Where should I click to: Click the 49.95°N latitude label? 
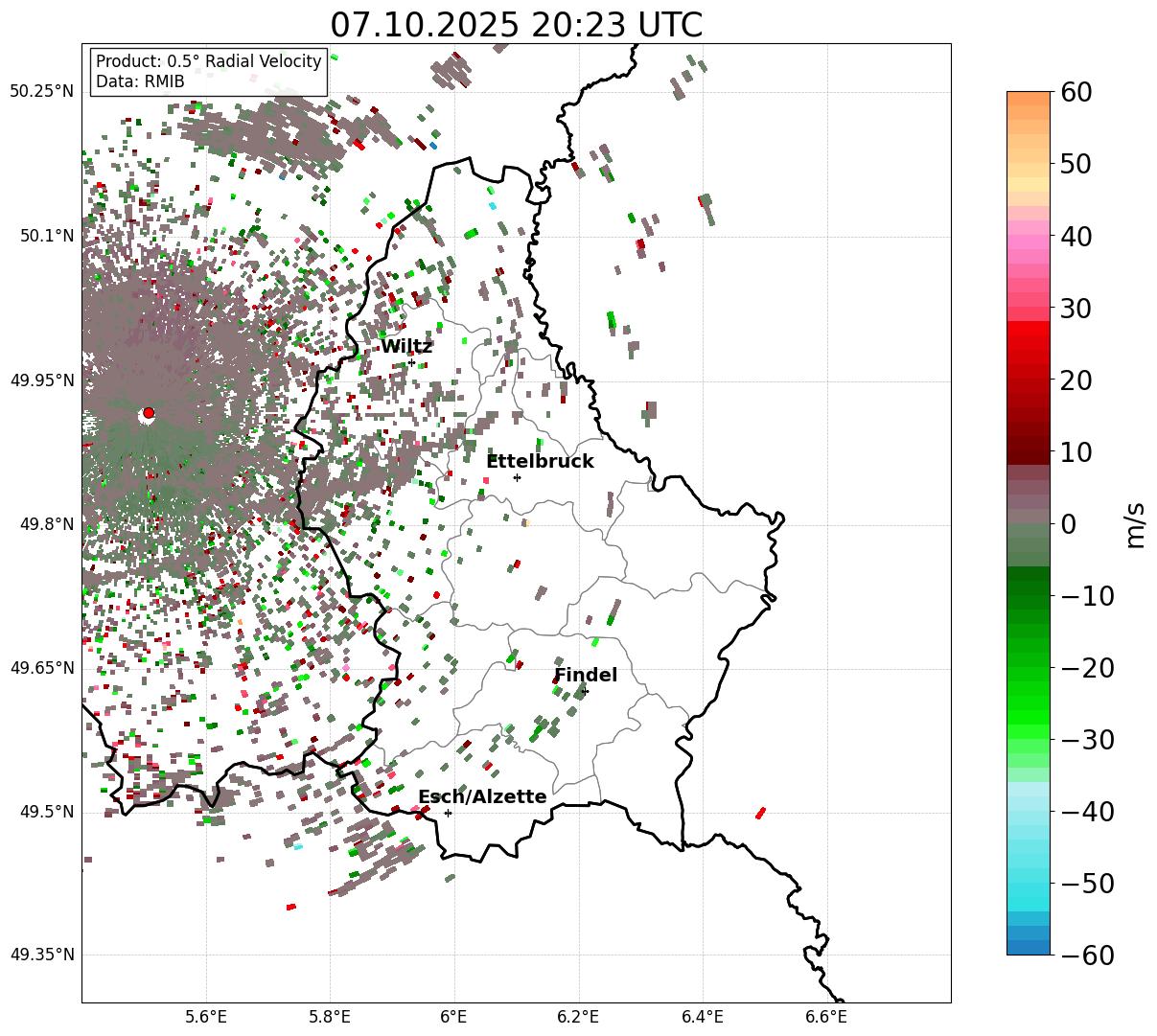pos(41,380)
